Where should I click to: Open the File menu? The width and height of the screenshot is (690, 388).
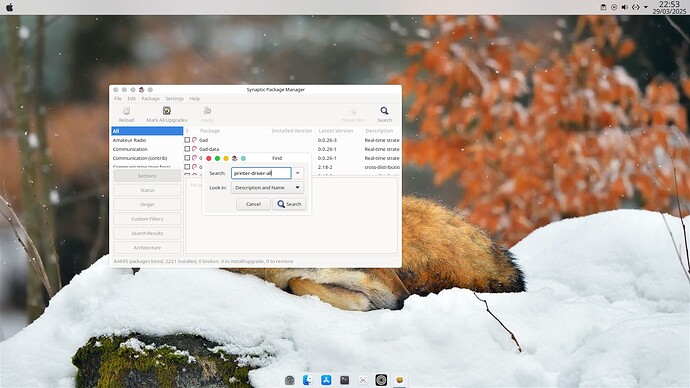(x=118, y=99)
